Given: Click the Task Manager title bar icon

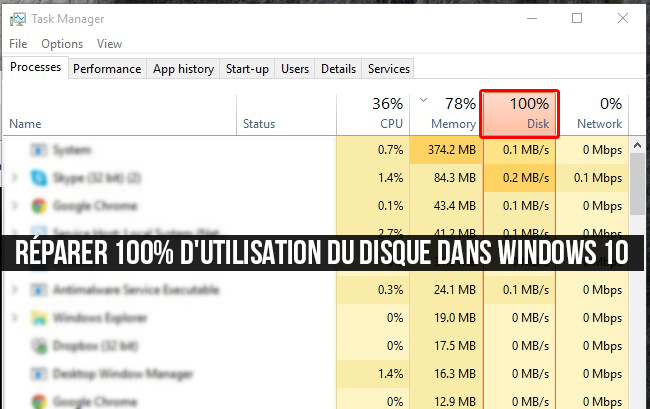Looking at the screenshot, I should coord(18,19).
